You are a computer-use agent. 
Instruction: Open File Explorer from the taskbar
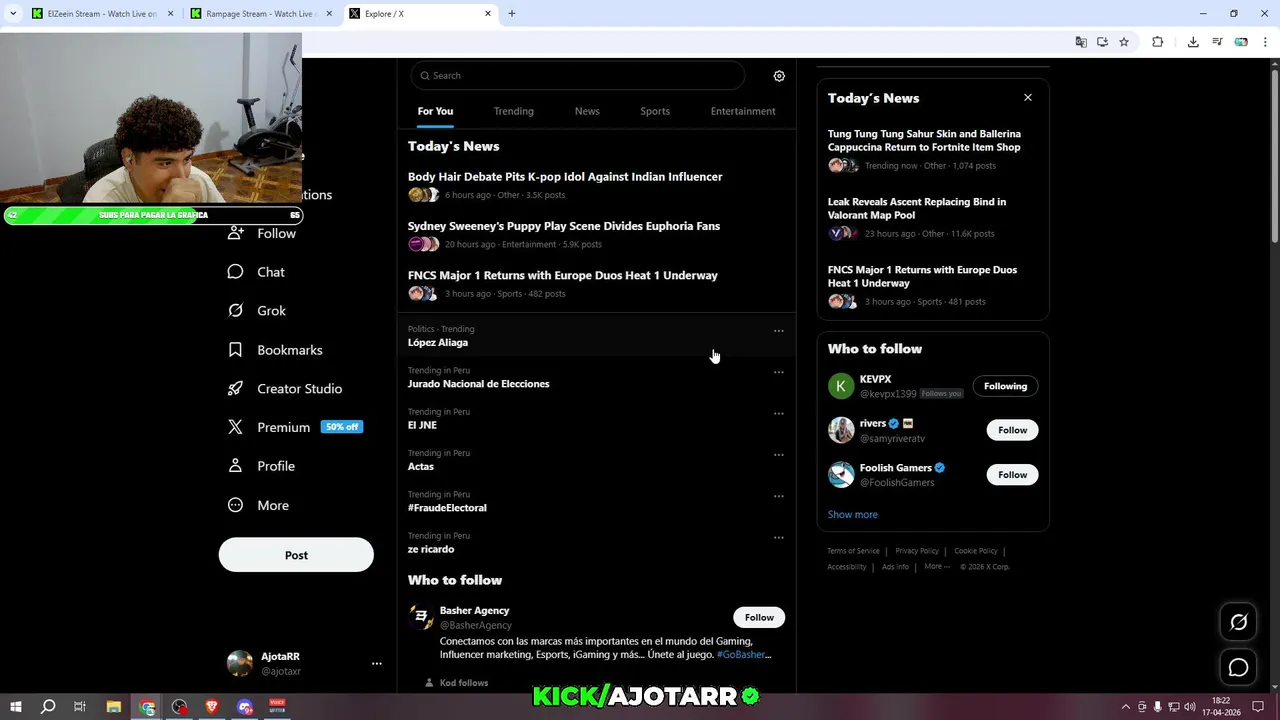(114, 707)
